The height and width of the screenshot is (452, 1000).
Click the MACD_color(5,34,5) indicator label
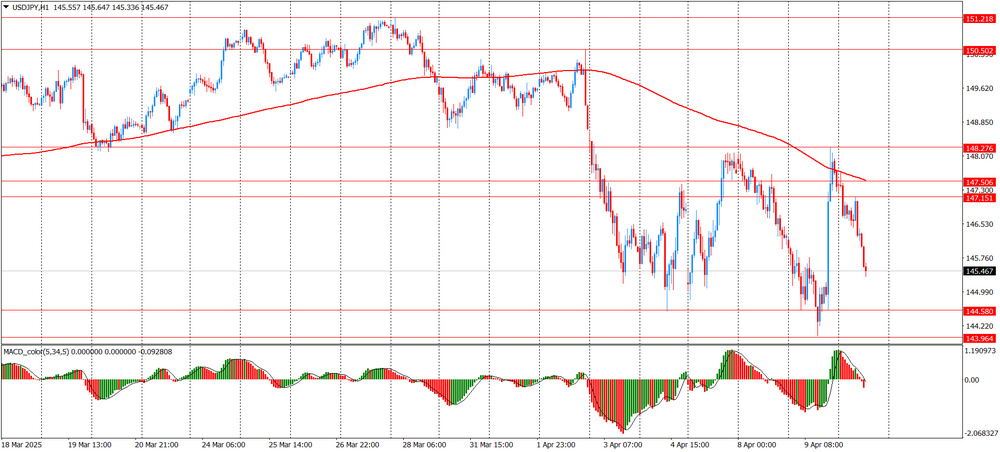tap(34, 351)
